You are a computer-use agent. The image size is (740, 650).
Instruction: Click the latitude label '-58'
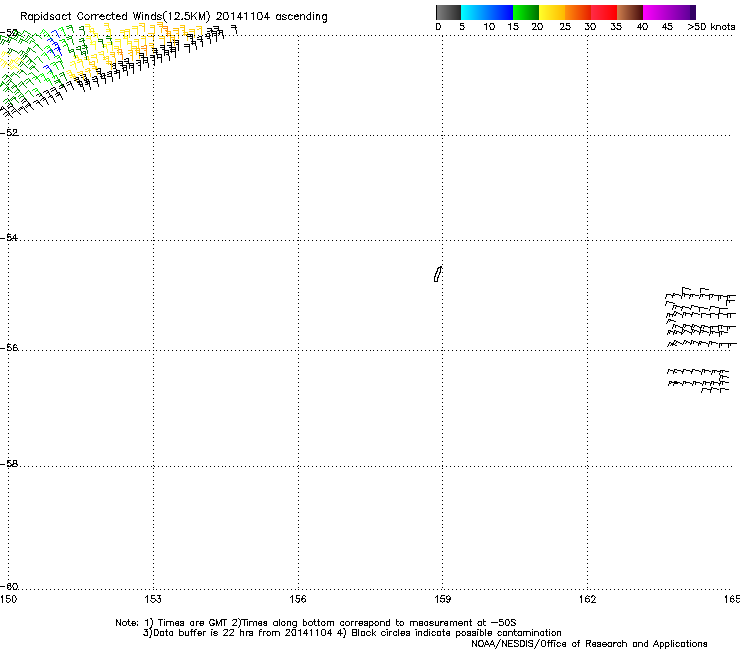[9, 464]
